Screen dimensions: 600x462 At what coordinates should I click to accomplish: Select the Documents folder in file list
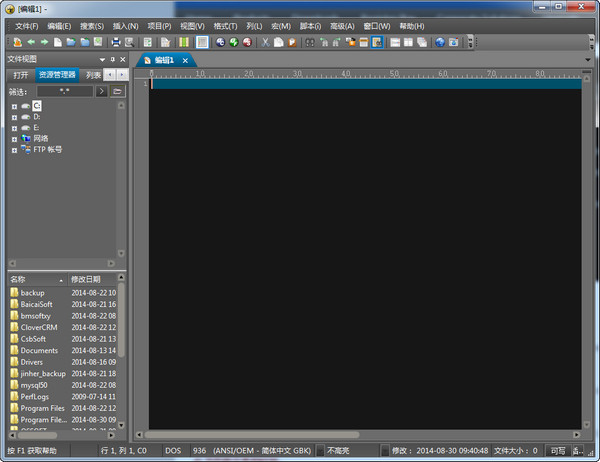pos(39,350)
